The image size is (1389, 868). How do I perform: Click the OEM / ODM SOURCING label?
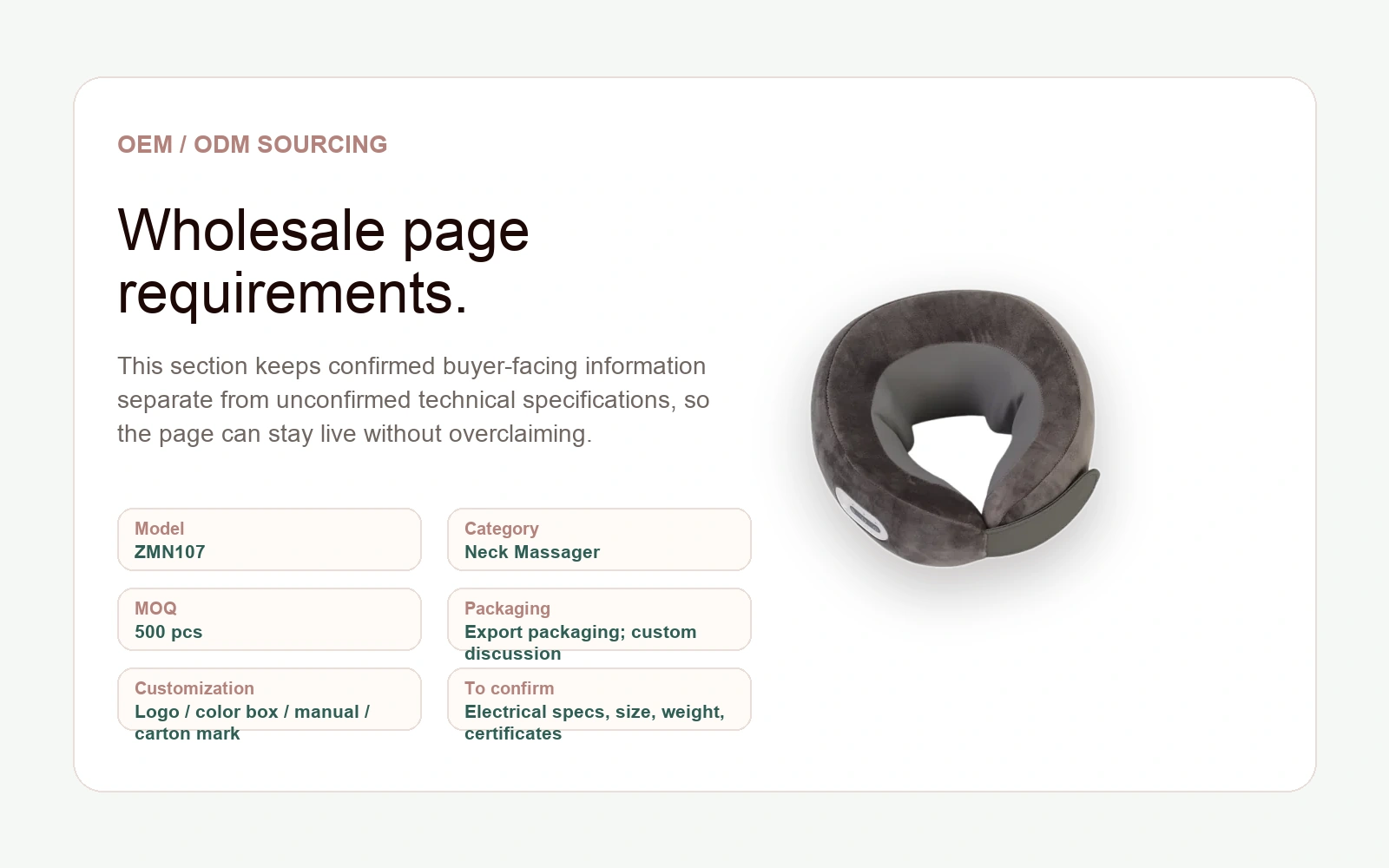[253, 144]
